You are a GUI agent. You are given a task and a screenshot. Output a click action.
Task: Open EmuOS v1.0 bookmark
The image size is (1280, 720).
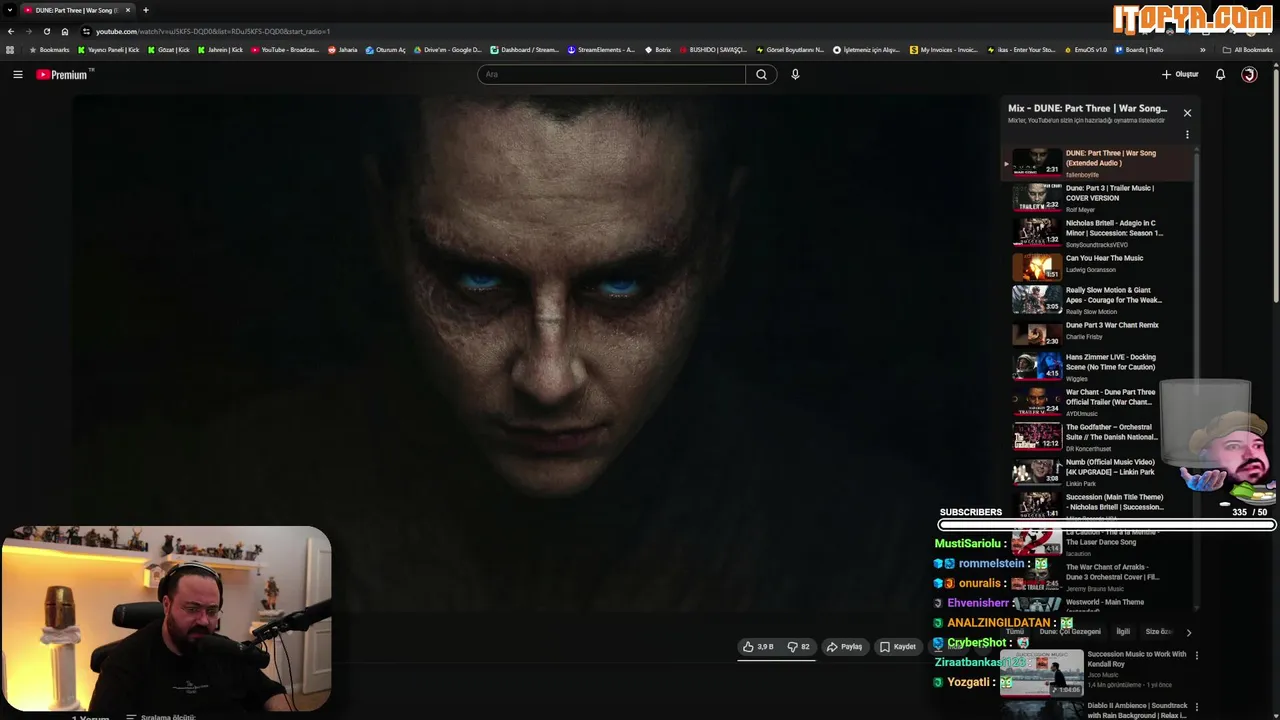point(1084,49)
